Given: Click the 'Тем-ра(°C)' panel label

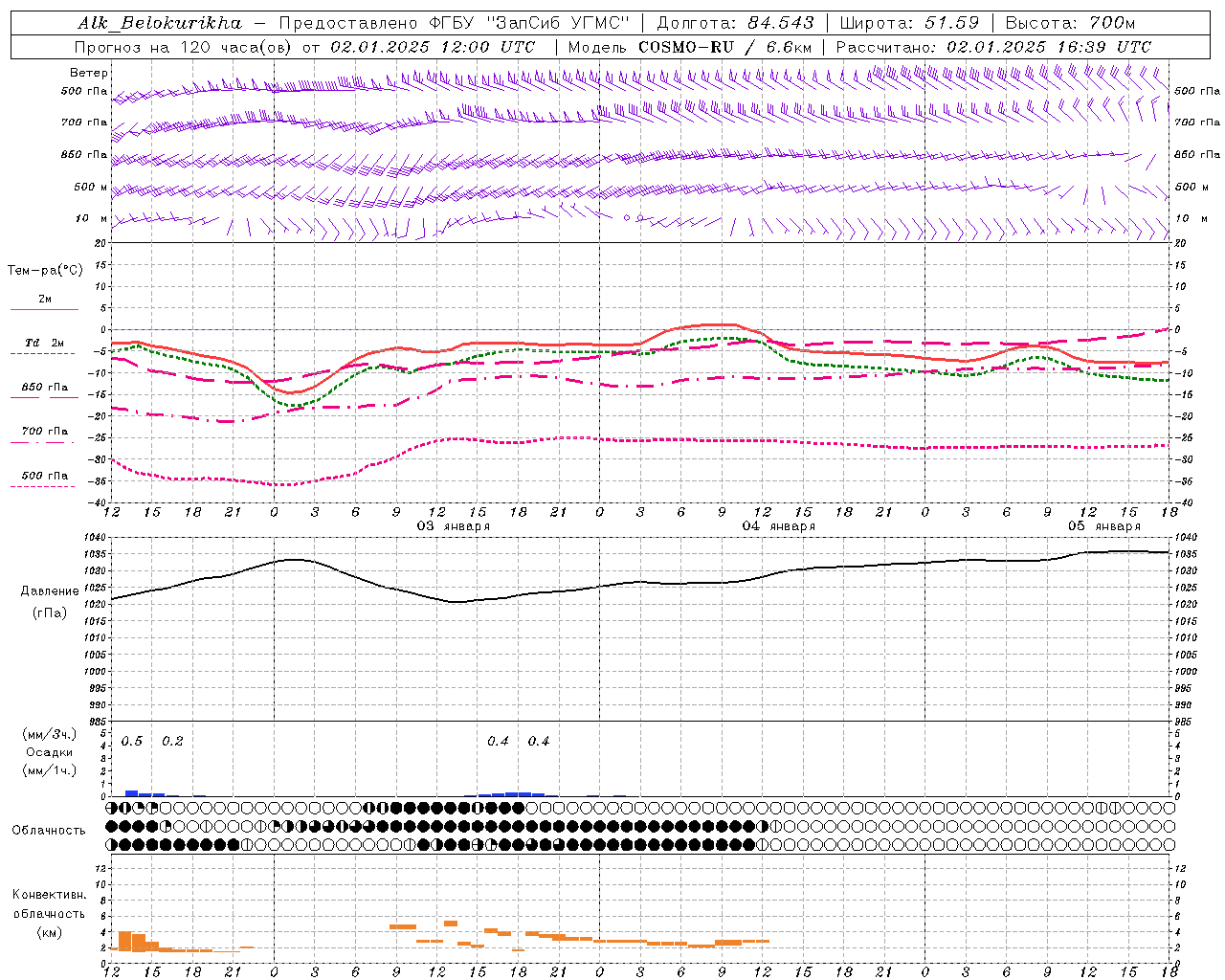Looking at the screenshot, I should click(45, 271).
